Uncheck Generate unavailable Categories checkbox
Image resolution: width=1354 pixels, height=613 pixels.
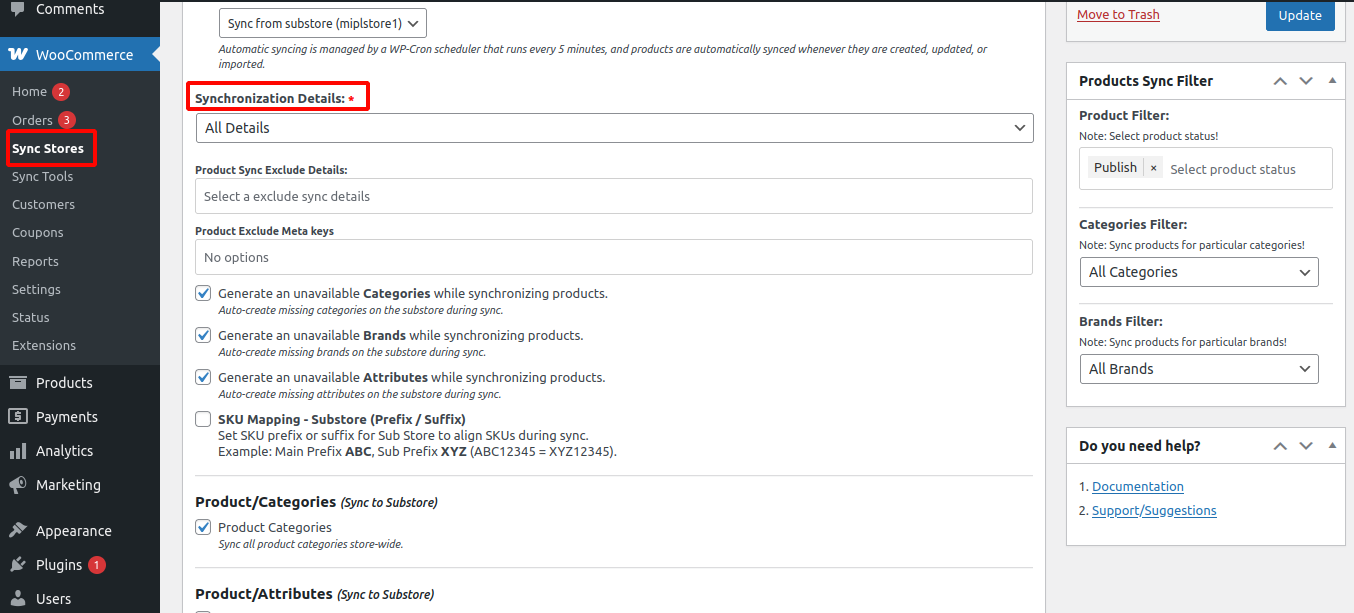coord(203,294)
